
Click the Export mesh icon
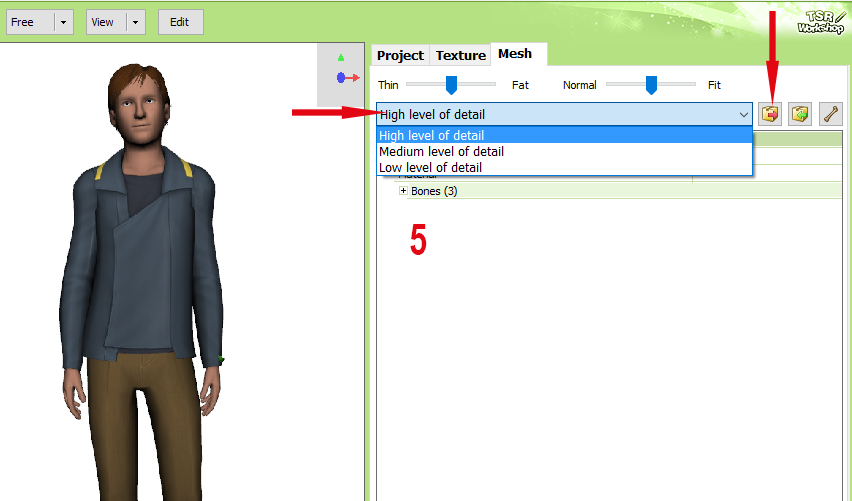[x=800, y=114]
